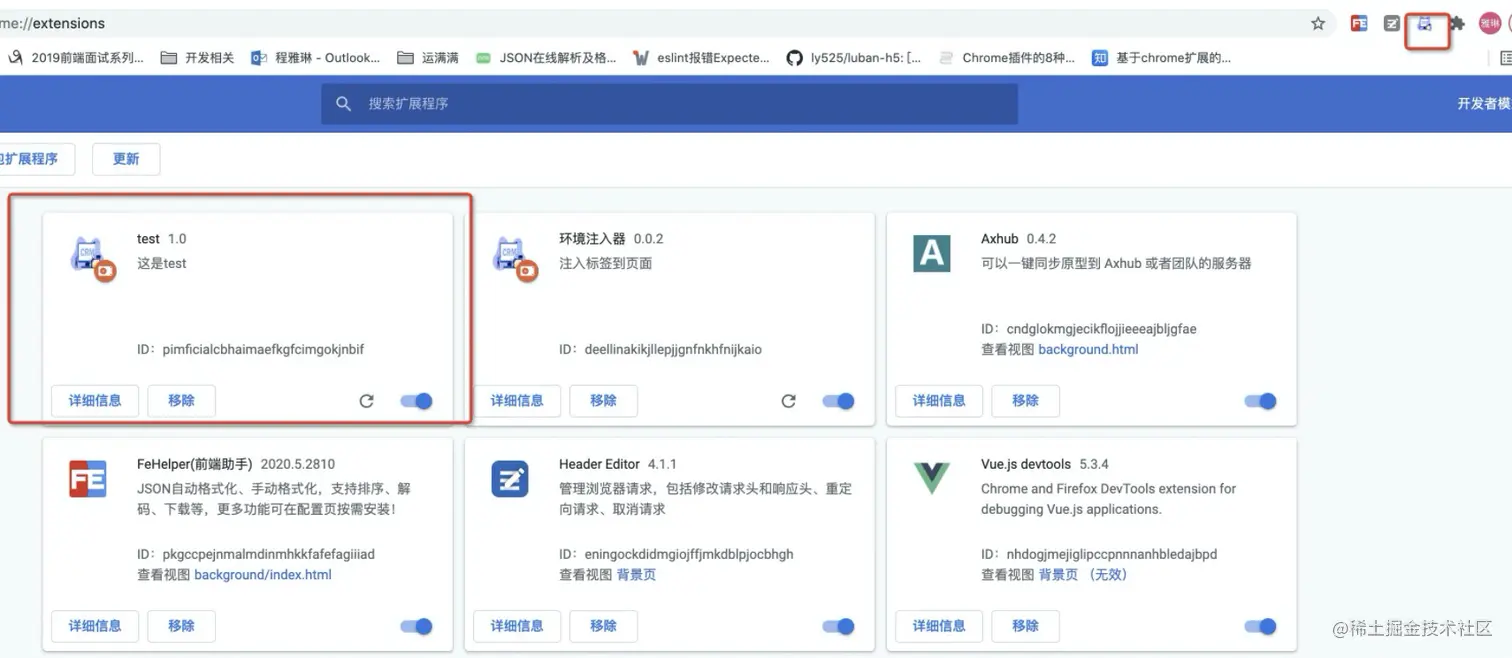Viewport: 1512px width, 658px height.
Task: Click the 搜索扩展程序 search field
Action: coord(669,104)
